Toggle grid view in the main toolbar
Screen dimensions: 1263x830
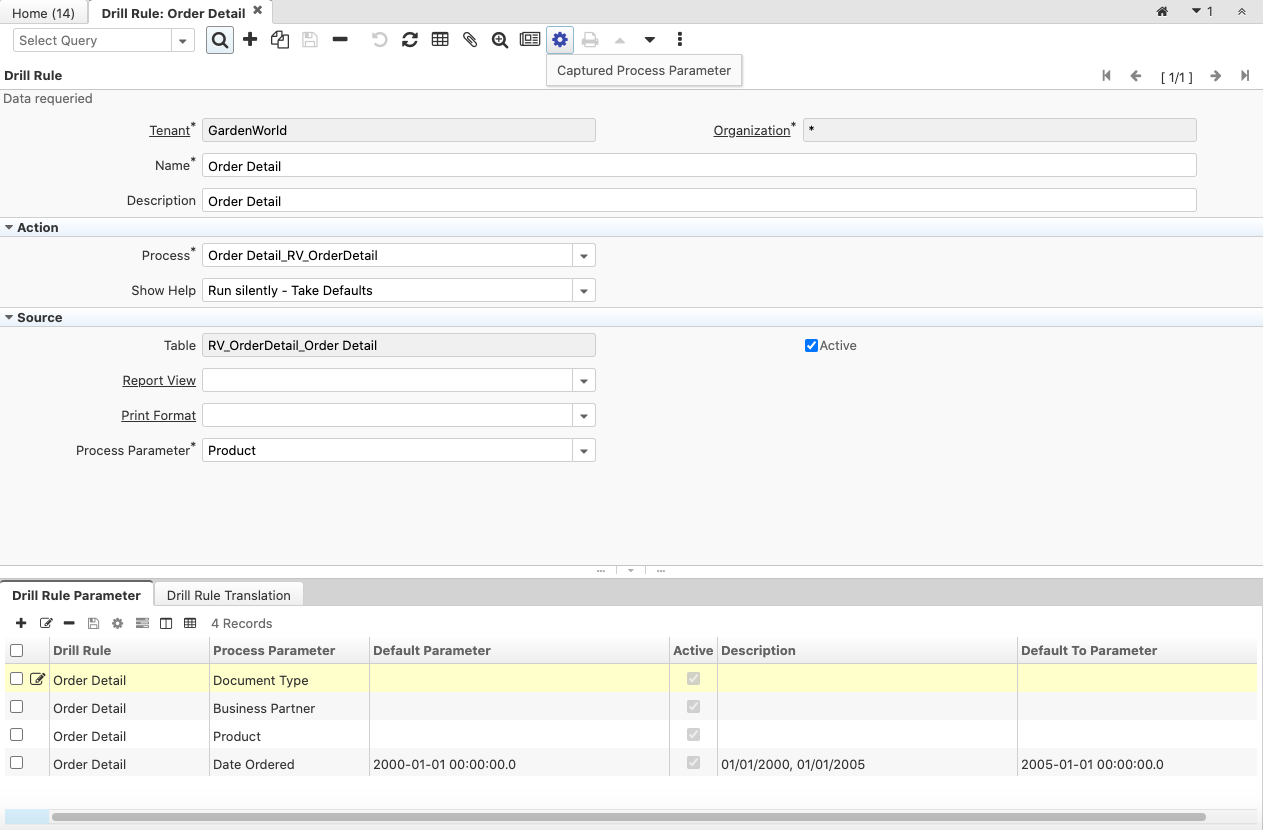(x=440, y=40)
